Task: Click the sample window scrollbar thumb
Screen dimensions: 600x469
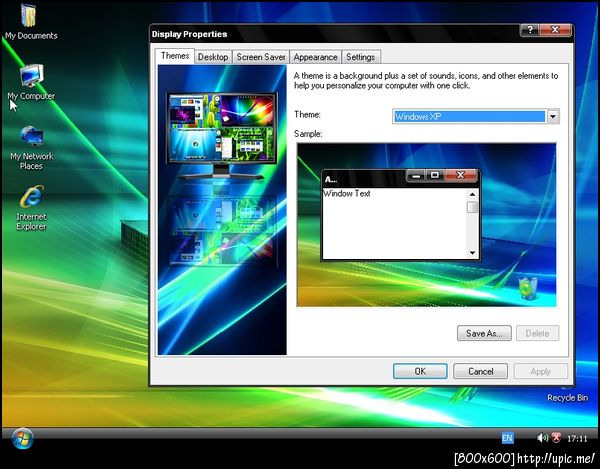Action: (x=472, y=207)
